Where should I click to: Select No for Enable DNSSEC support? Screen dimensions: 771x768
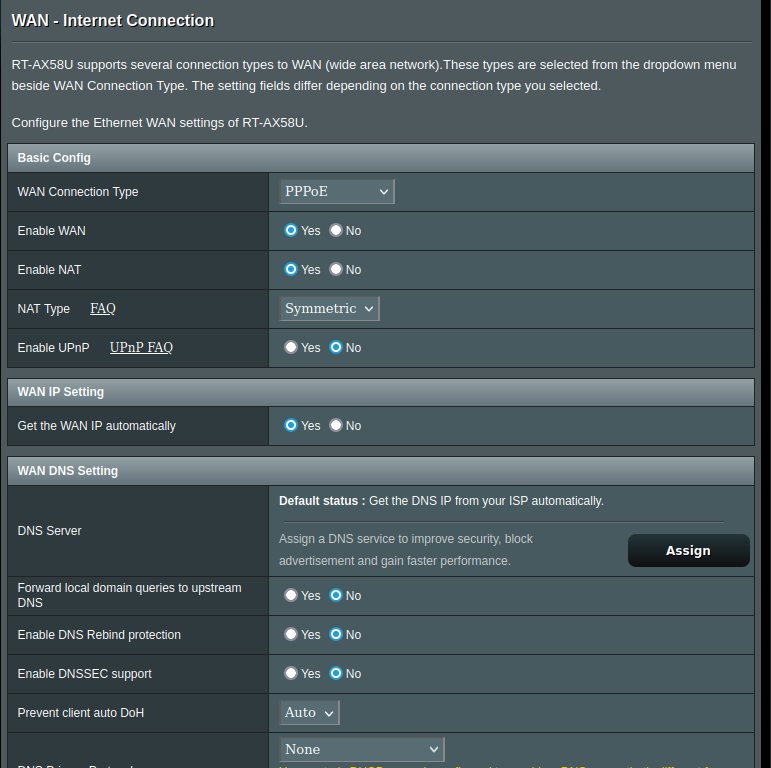click(x=336, y=673)
